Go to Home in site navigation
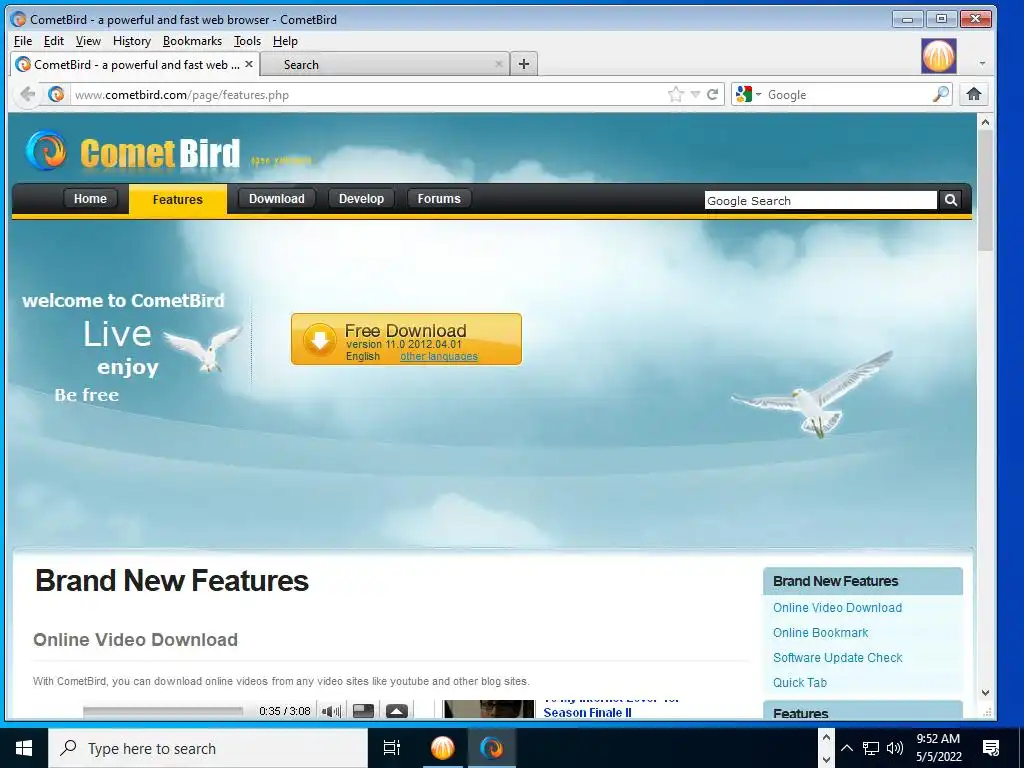 pos(90,199)
